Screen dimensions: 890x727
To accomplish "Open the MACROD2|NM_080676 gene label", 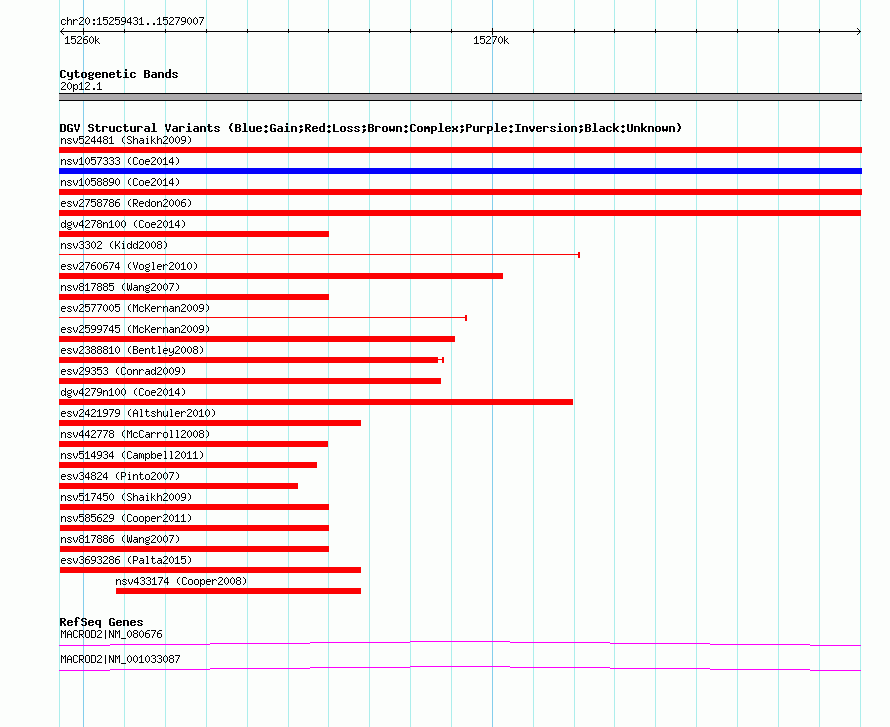I will (111, 634).
